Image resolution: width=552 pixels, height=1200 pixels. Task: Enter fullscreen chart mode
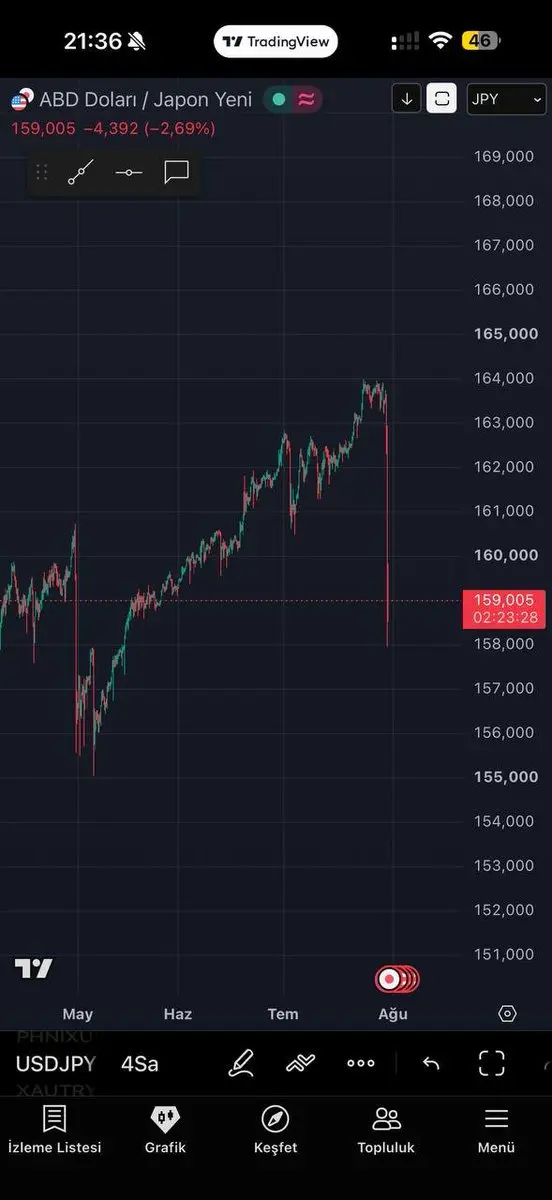[491, 1063]
